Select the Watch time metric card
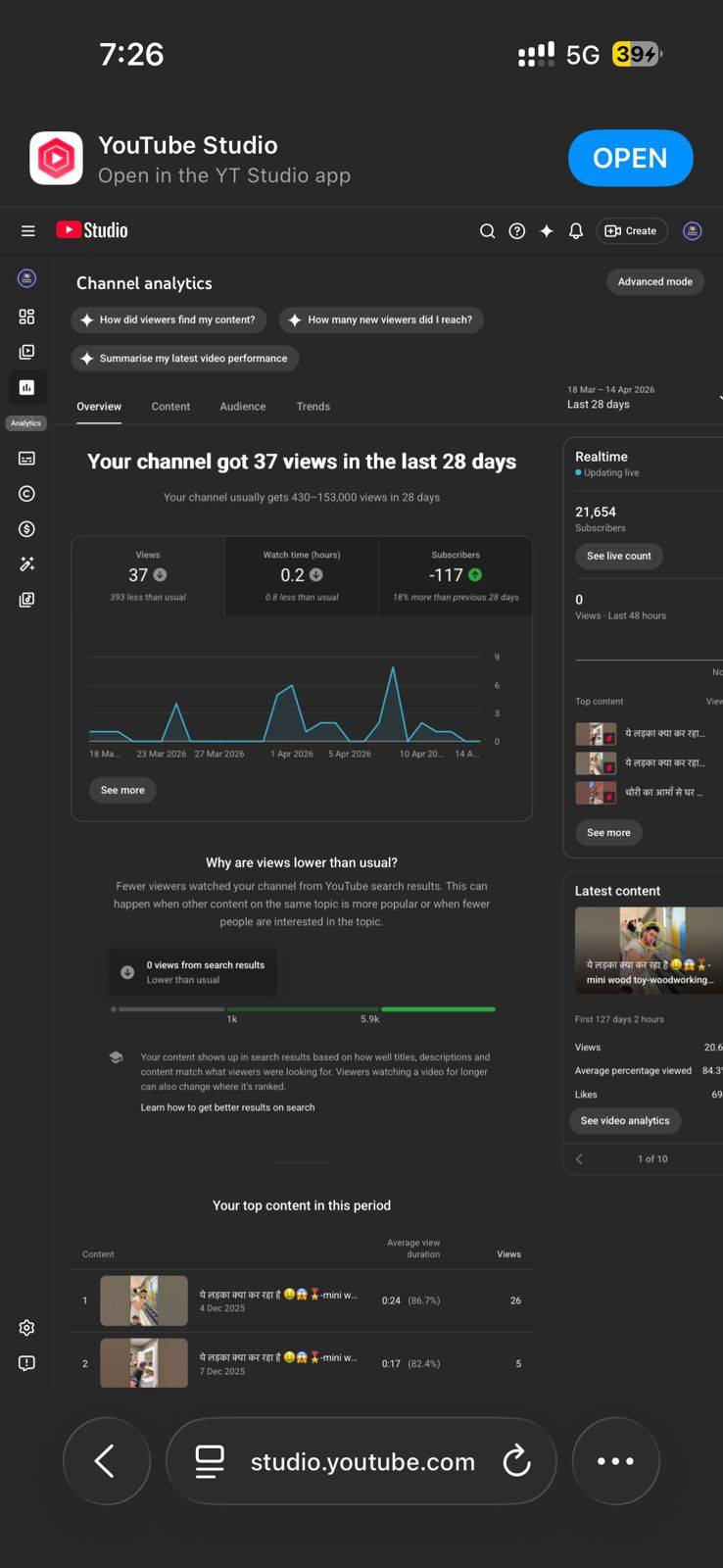 302,576
